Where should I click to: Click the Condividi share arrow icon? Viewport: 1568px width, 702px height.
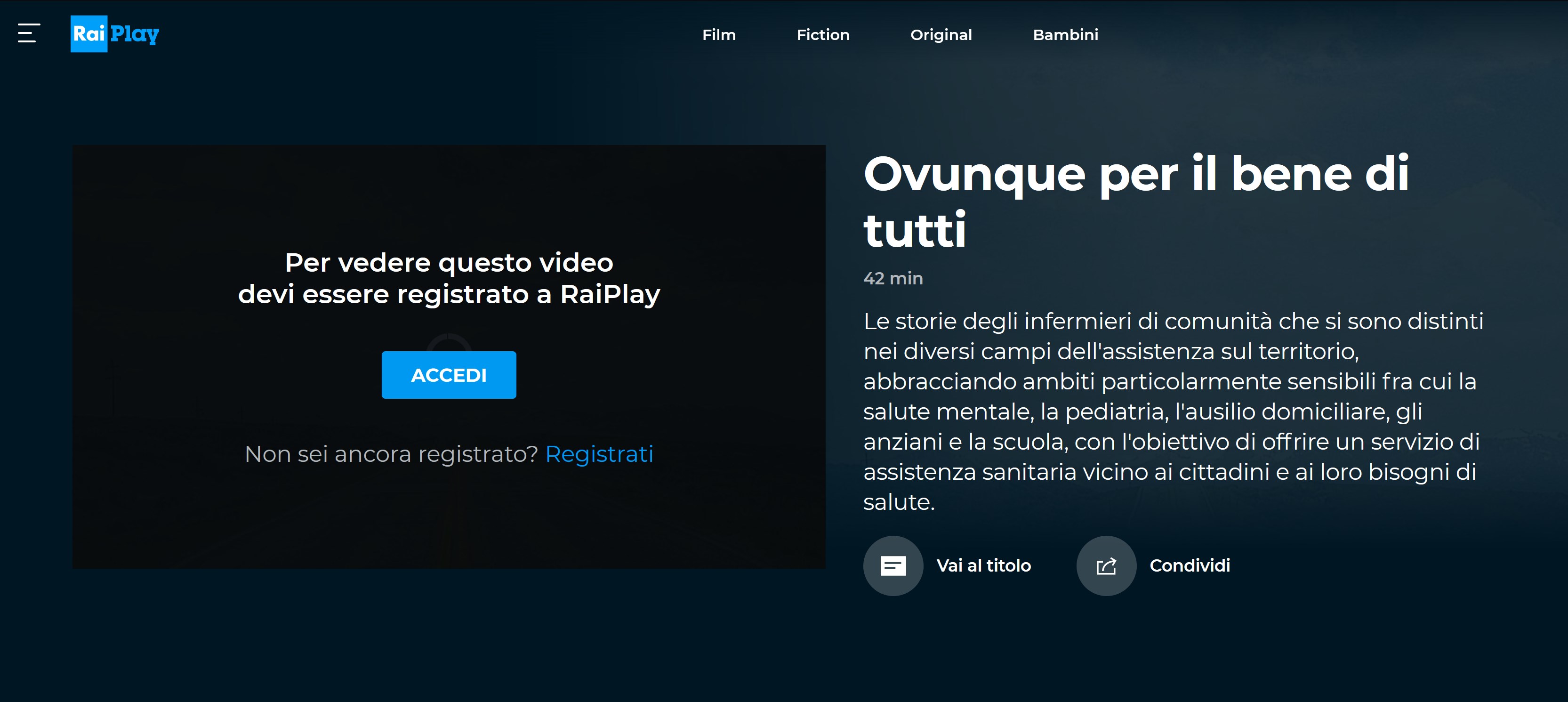pyautogui.click(x=1106, y=565)
